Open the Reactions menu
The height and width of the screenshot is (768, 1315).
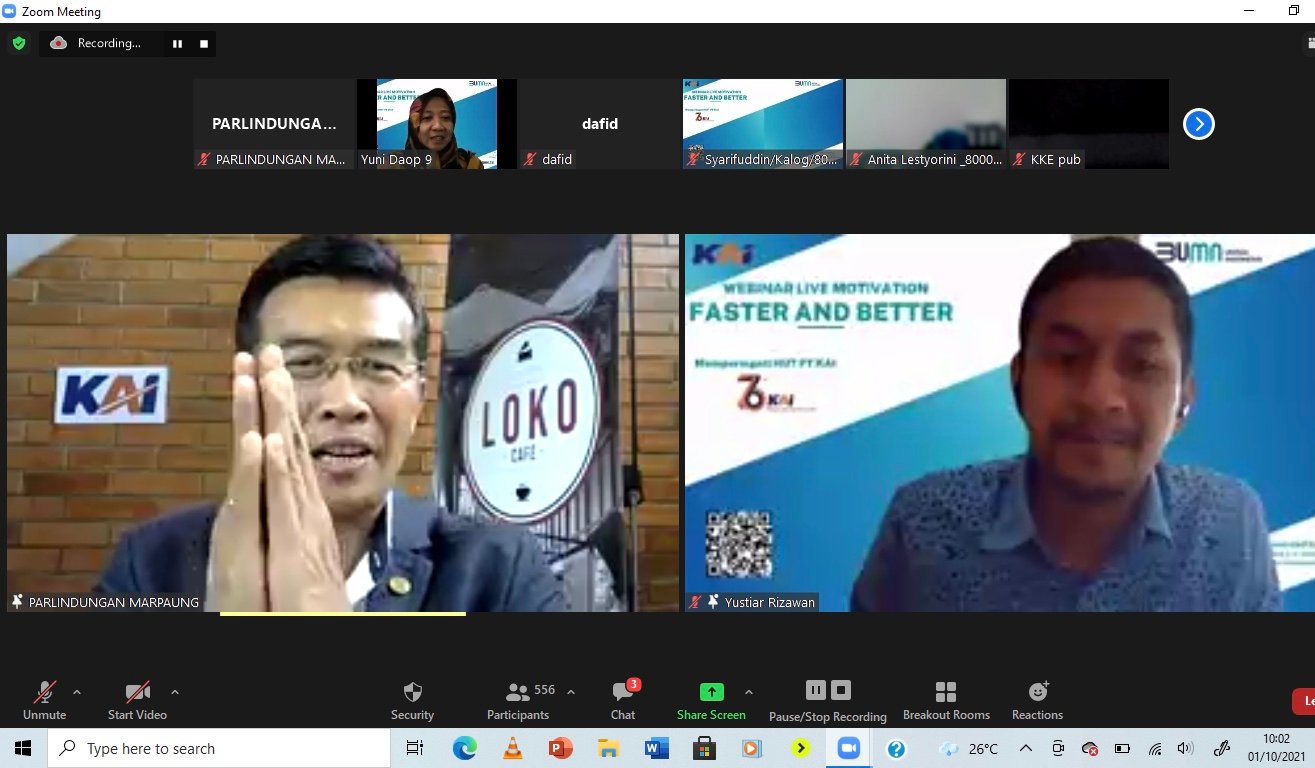tap(1037, 700)
